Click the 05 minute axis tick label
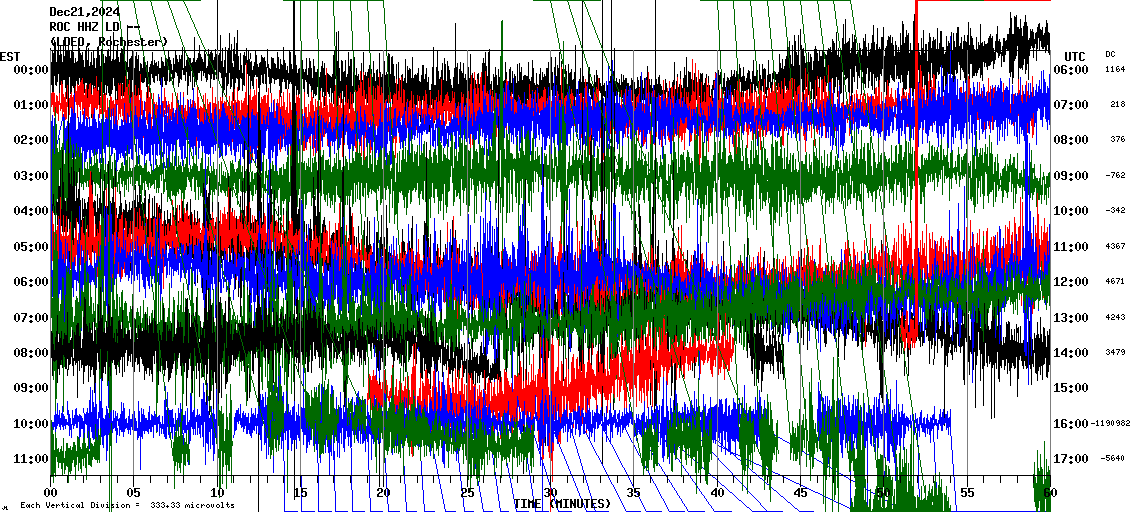The width and height of the screenshot is (1130, 519). pos(134,493)
